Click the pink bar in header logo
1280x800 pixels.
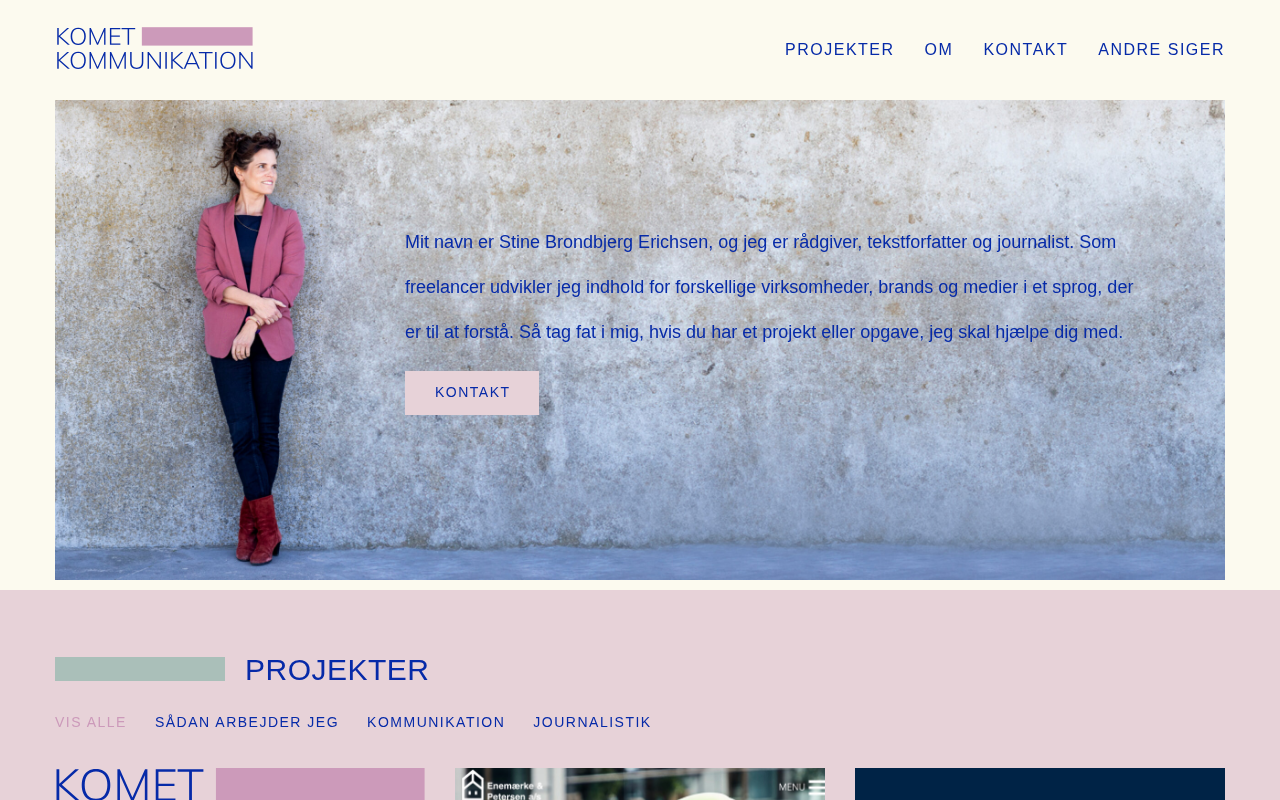point(197,36)
